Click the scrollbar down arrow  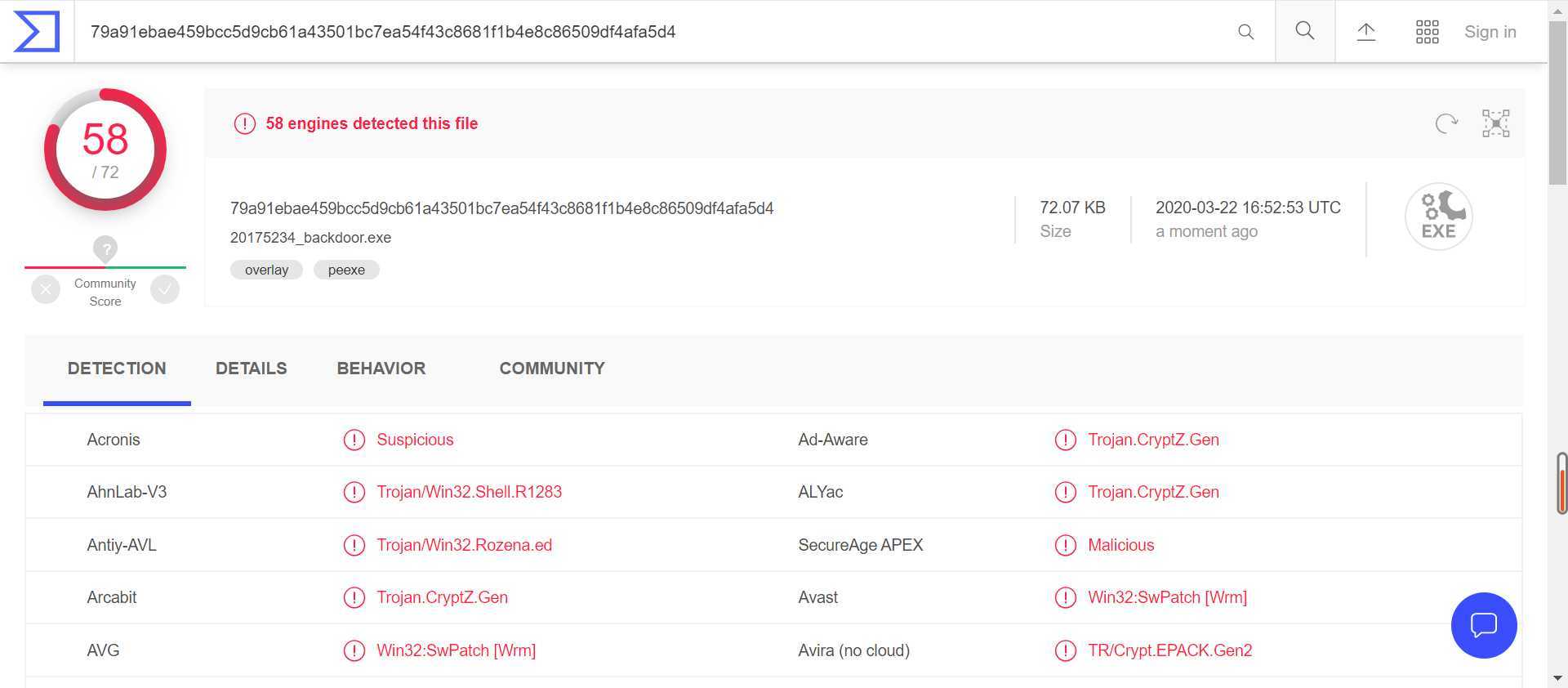[x=1557, y=678]
